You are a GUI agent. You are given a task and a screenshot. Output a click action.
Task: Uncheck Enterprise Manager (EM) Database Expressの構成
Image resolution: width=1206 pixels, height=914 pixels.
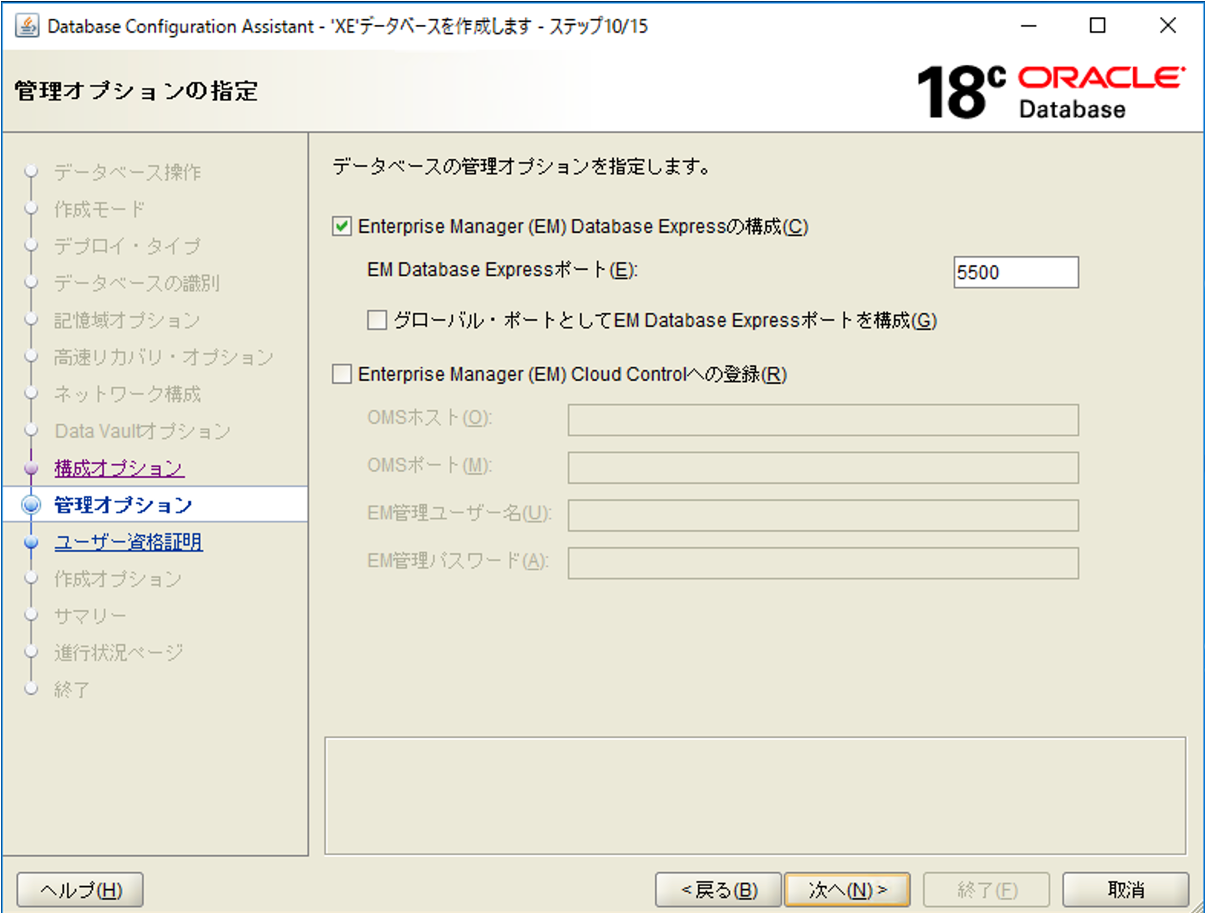click(x=341, y=226)
